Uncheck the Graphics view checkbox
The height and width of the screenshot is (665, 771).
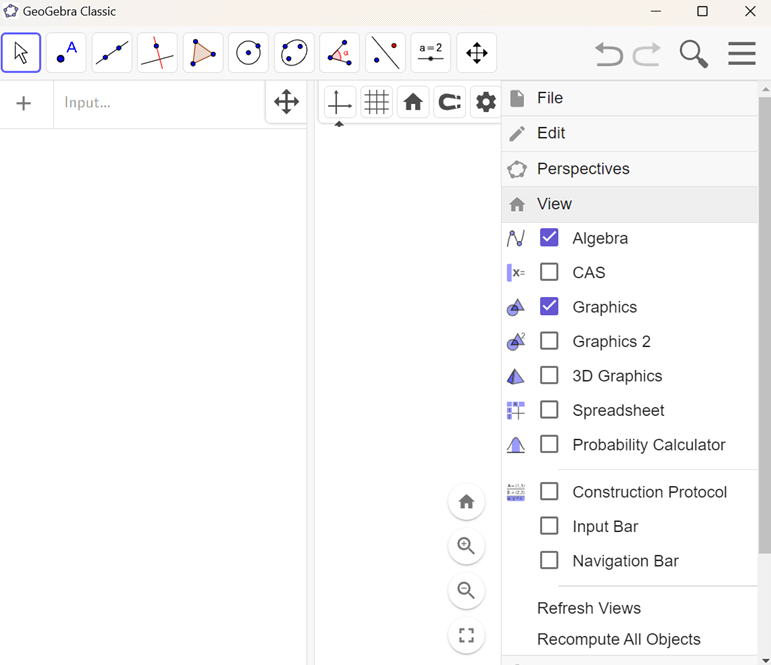point(549,306)
